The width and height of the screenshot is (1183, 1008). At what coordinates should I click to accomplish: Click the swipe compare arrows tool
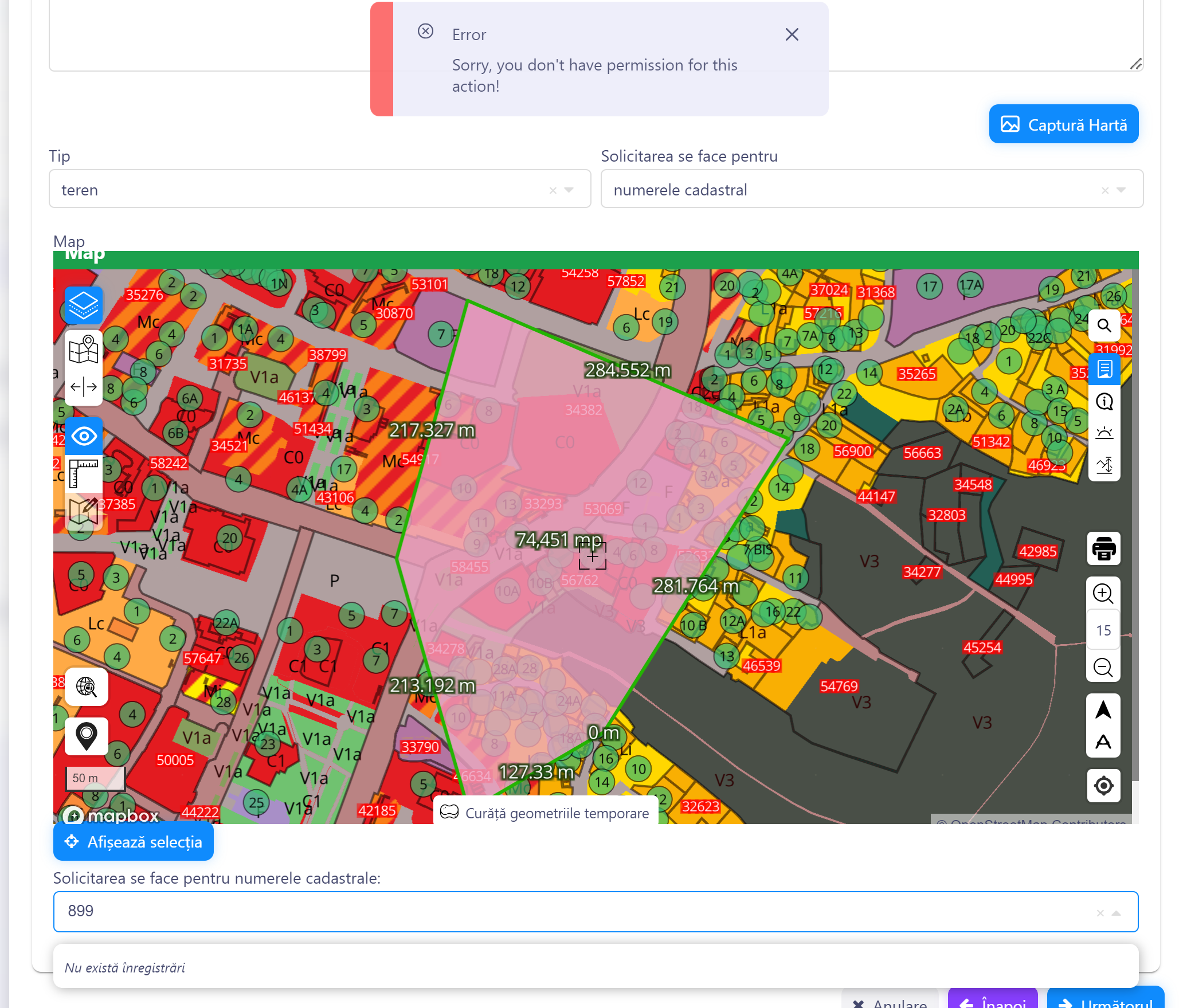point(84,387)
